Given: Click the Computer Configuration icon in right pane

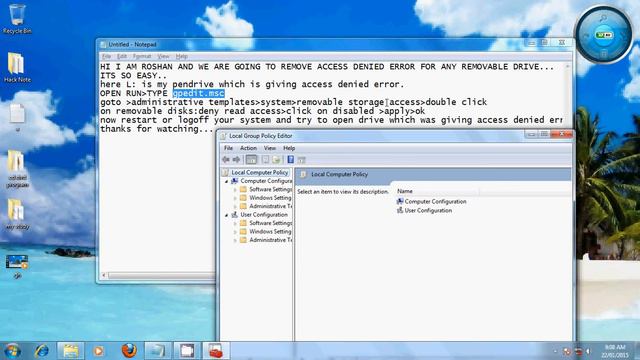Looking at the screenshot, I should point(400,201).
